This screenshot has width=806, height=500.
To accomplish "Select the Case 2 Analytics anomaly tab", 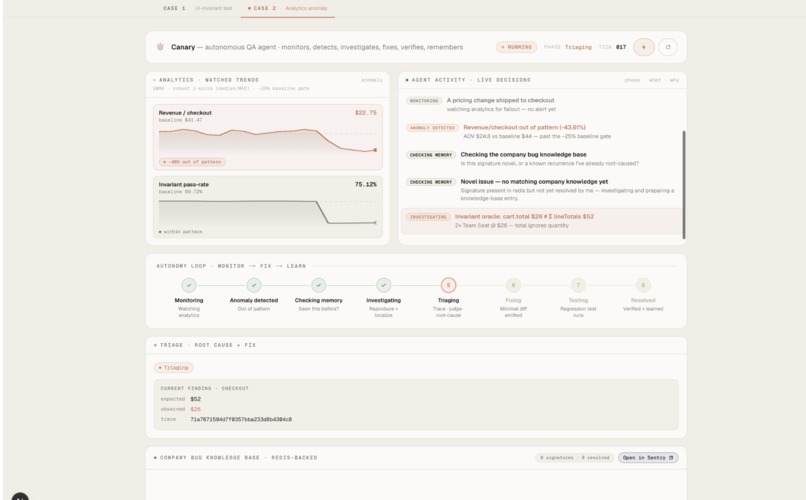I will pos(287,8).
